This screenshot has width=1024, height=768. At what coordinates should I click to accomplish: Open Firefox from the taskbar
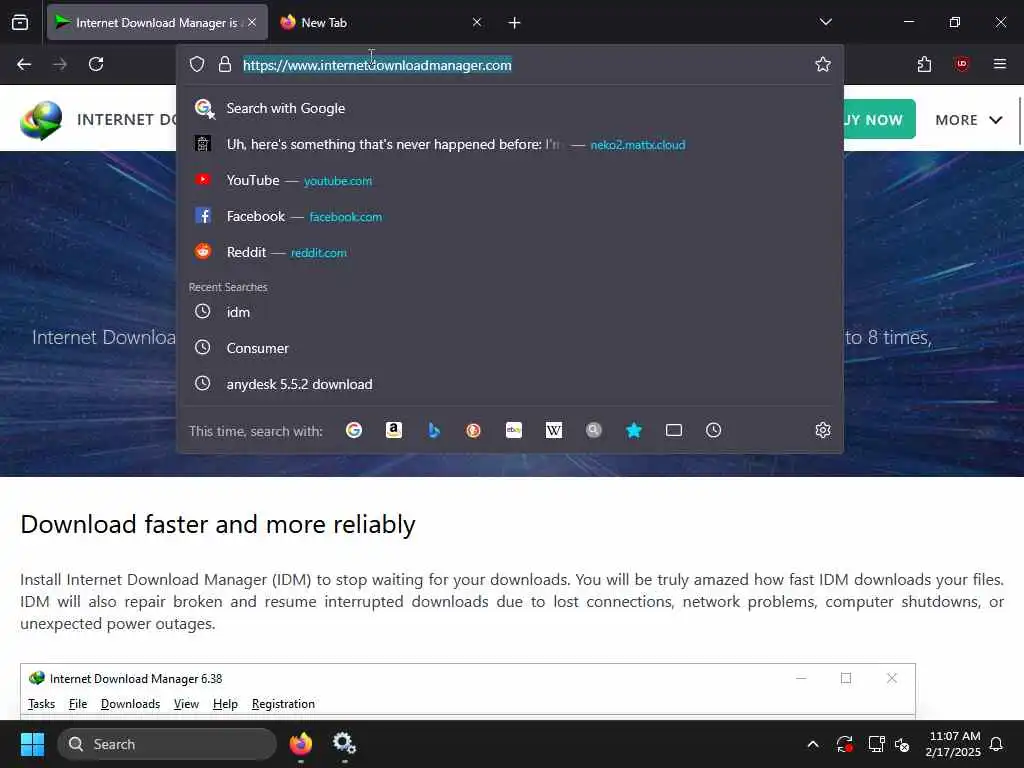pyautogui.click(x=300, y=744)
